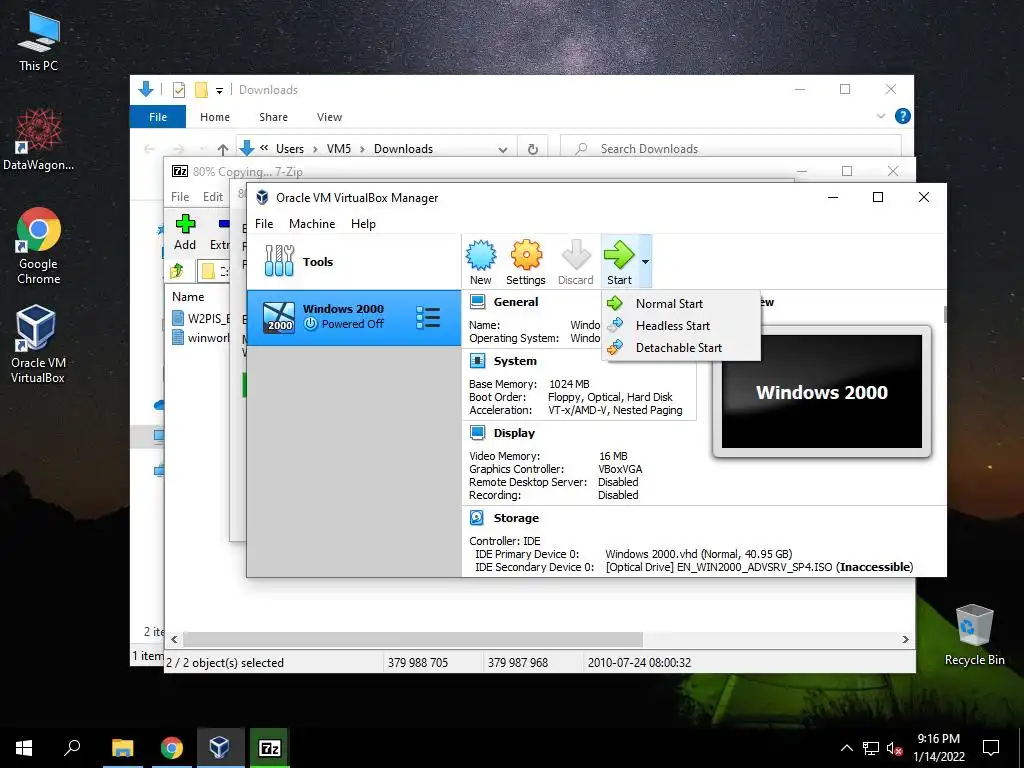Click the VBoxVGA graphics controller value

(620, 469)
